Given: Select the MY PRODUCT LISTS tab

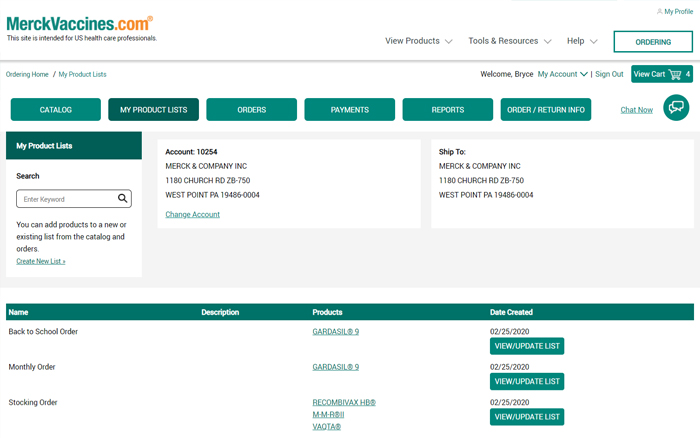Looking at the screenshot, I should click(x=154, y=110).
